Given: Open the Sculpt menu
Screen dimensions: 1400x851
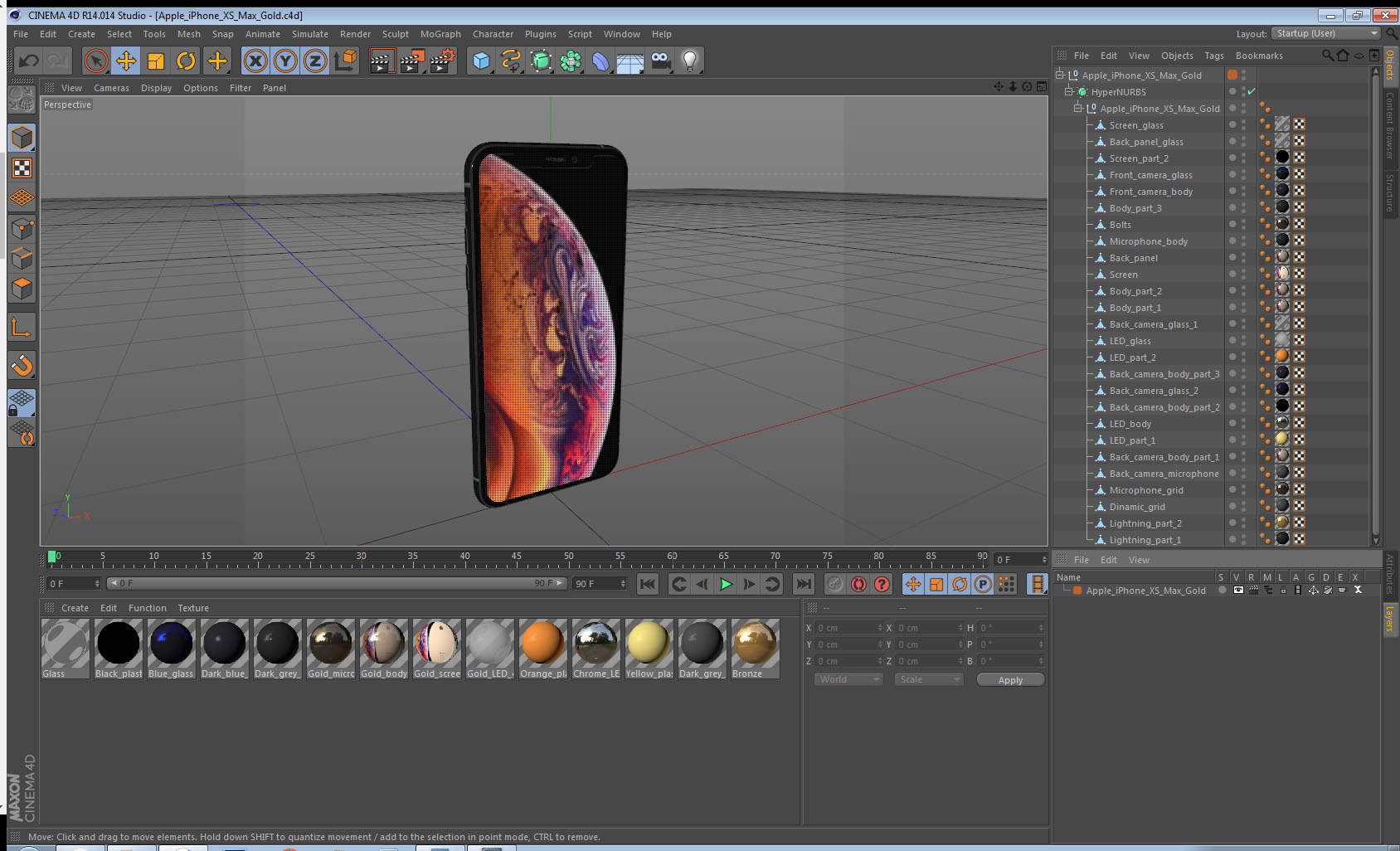Looking at the screenshot, I should [396, 34].
